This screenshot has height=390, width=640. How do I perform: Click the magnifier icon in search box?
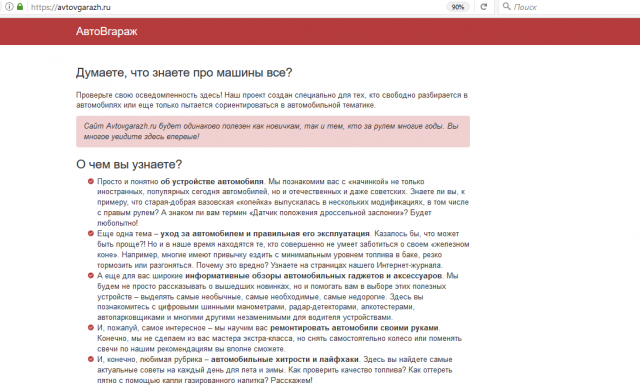pyautogui.click(x=507, y=7)
